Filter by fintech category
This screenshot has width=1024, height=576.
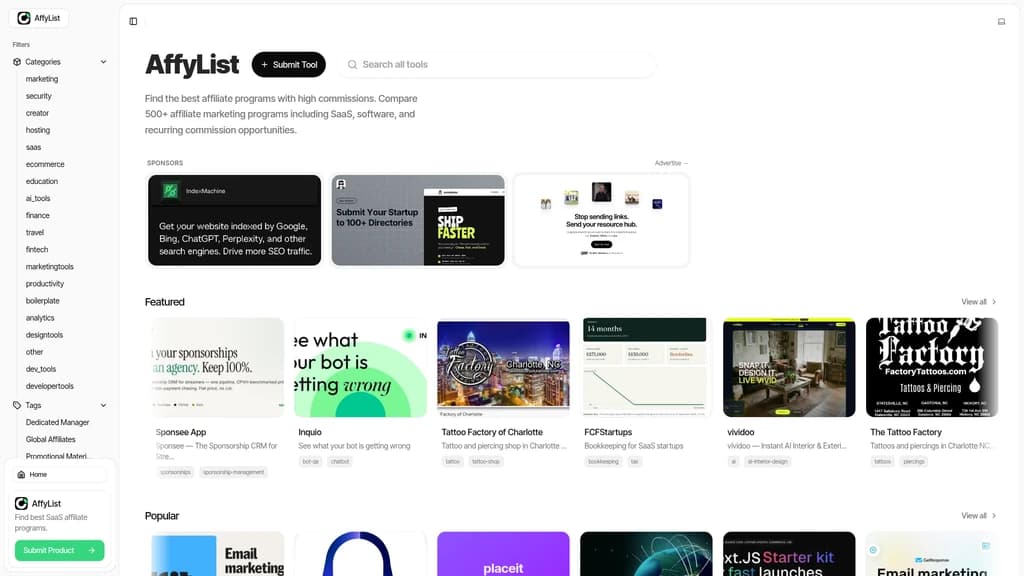pyautogui.click(x=37, y=249)
